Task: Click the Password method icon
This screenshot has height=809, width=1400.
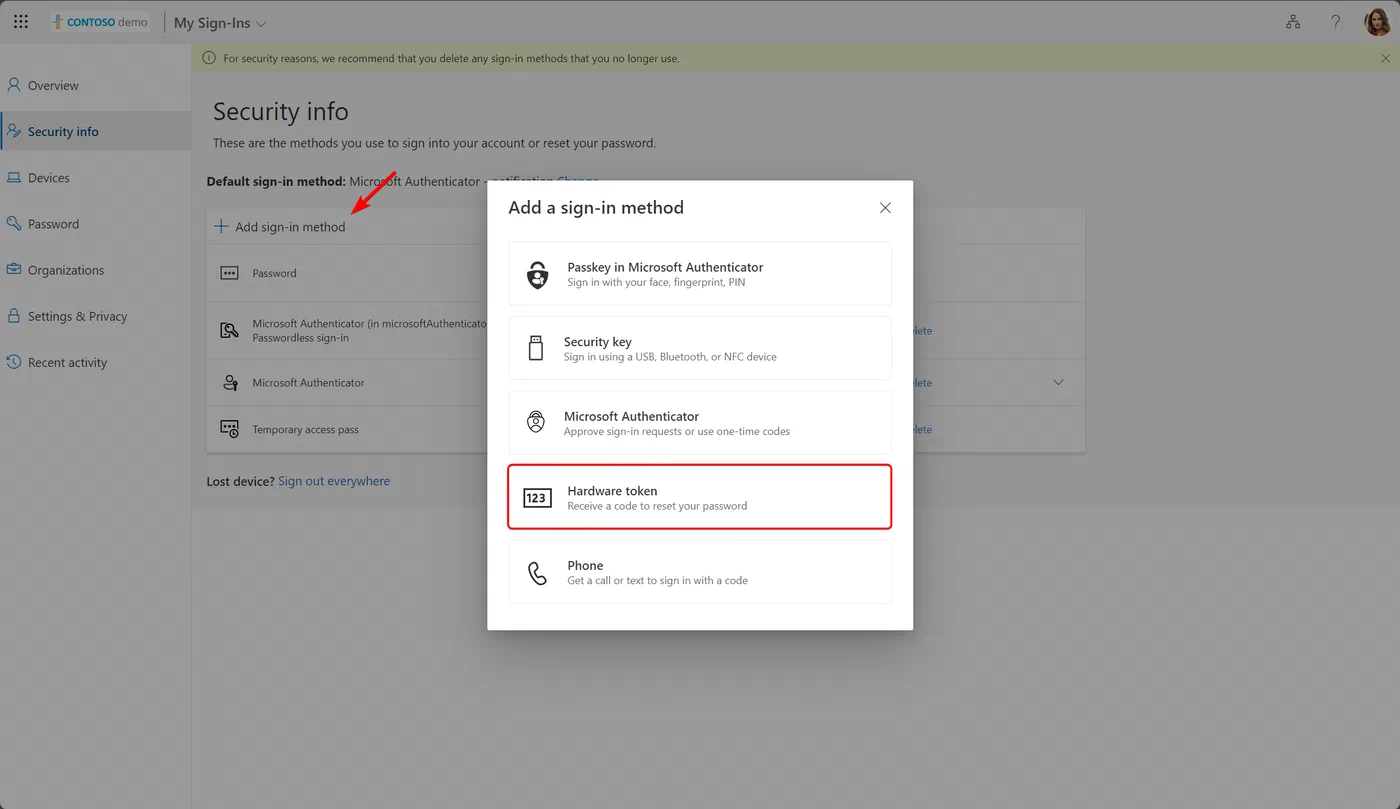Action: (230, 273)
